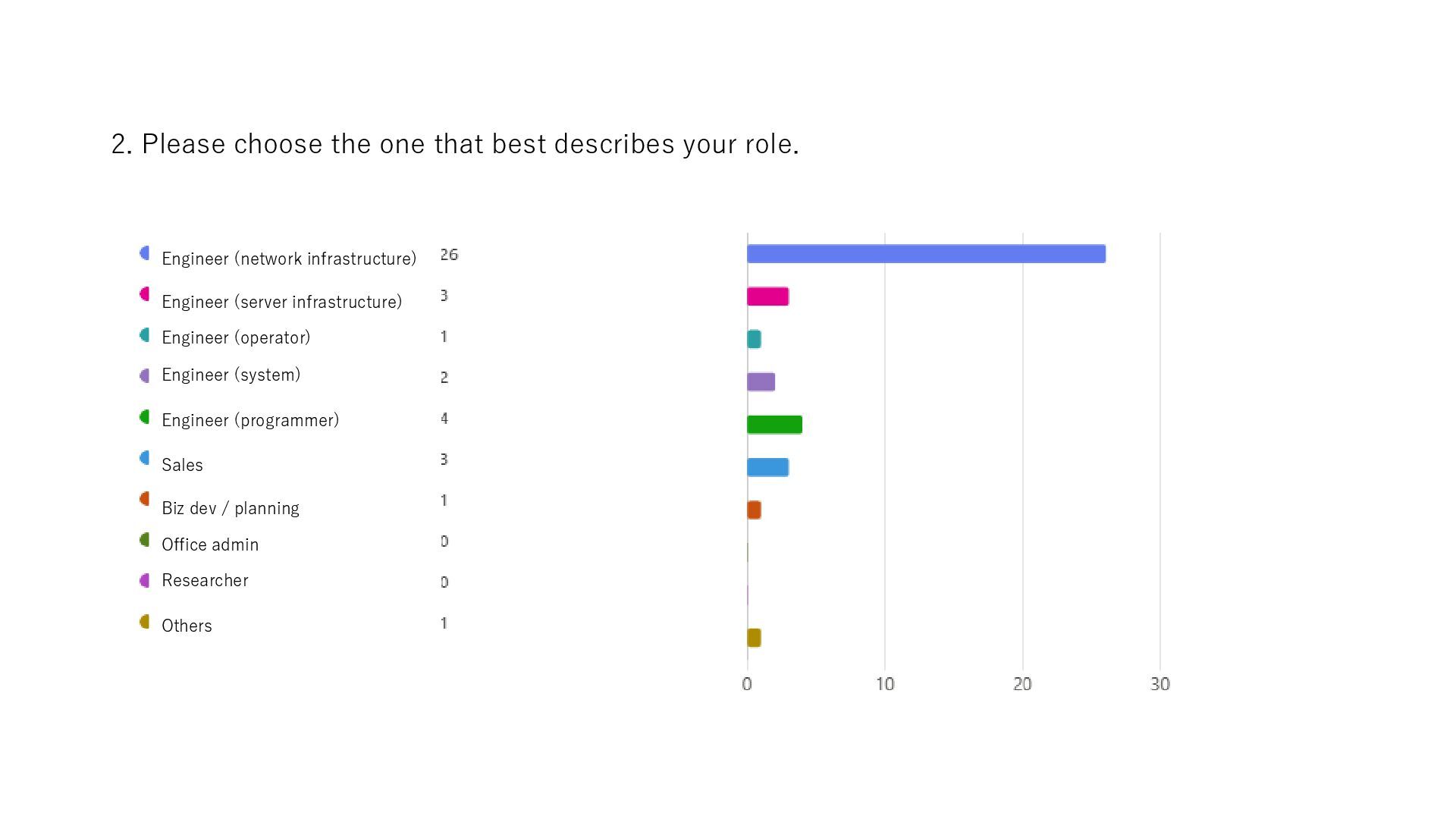This screenshot has width=1456, height=819.
Task: Click the orange Biz dev / planning marker
Action: [x=145, y=499]
